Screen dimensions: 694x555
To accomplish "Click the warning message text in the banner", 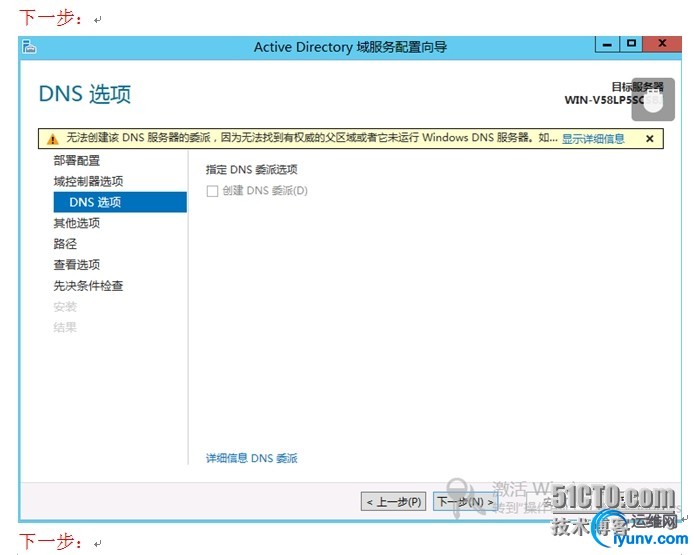I will (x=312, y=138).
